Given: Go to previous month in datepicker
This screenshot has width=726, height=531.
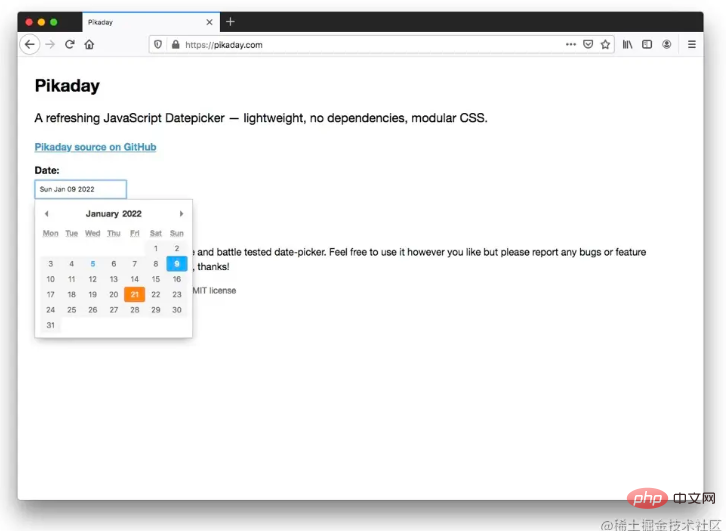Looking at the screenshot, I should click(x=46, y=213).
